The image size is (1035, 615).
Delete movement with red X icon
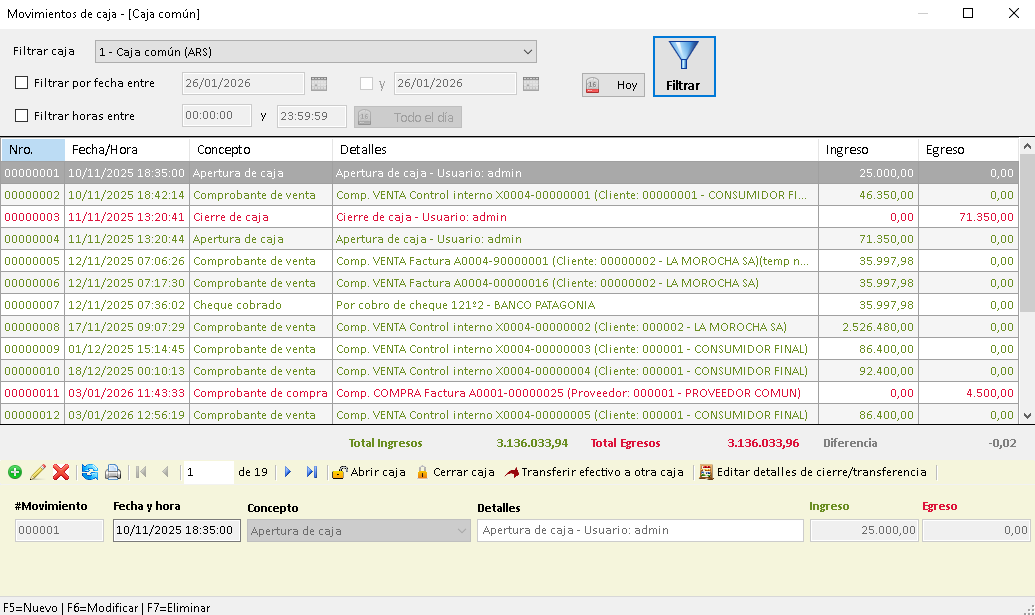click(61, 472)
